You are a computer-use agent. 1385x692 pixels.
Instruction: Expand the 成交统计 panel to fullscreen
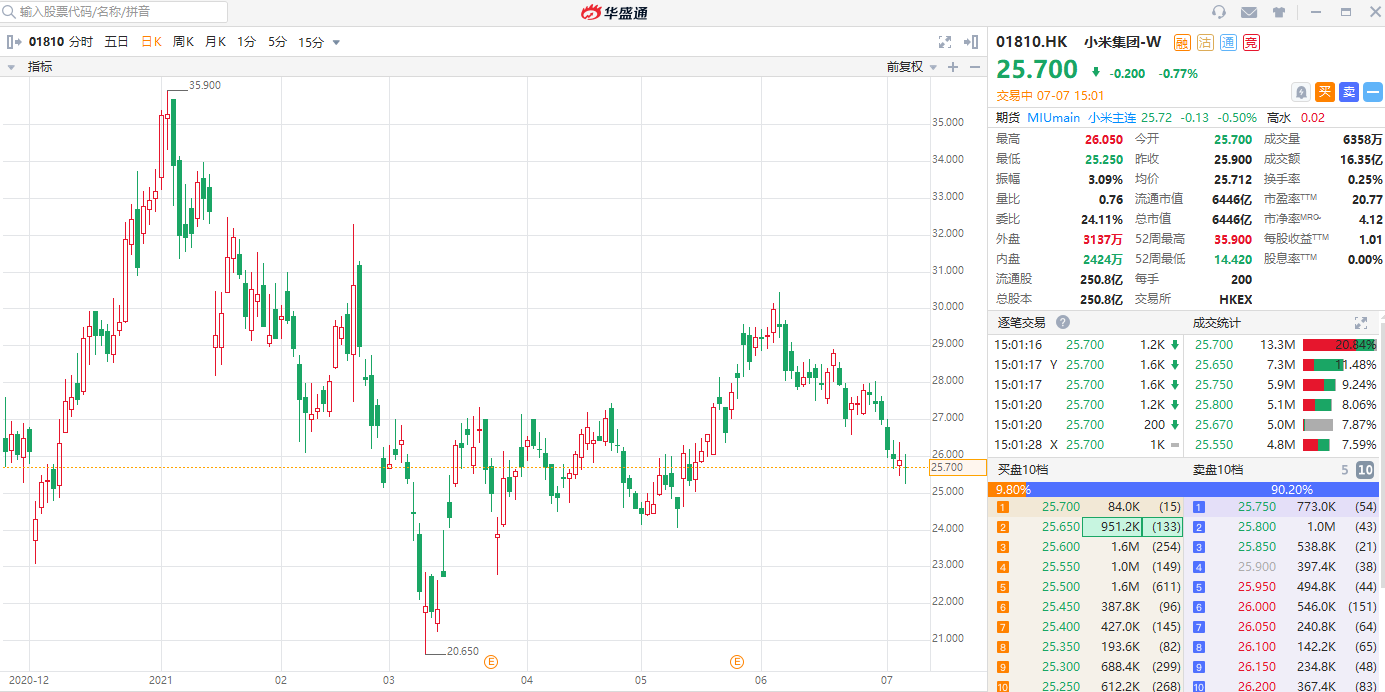pyautogui.click(x=1360, y=322)
